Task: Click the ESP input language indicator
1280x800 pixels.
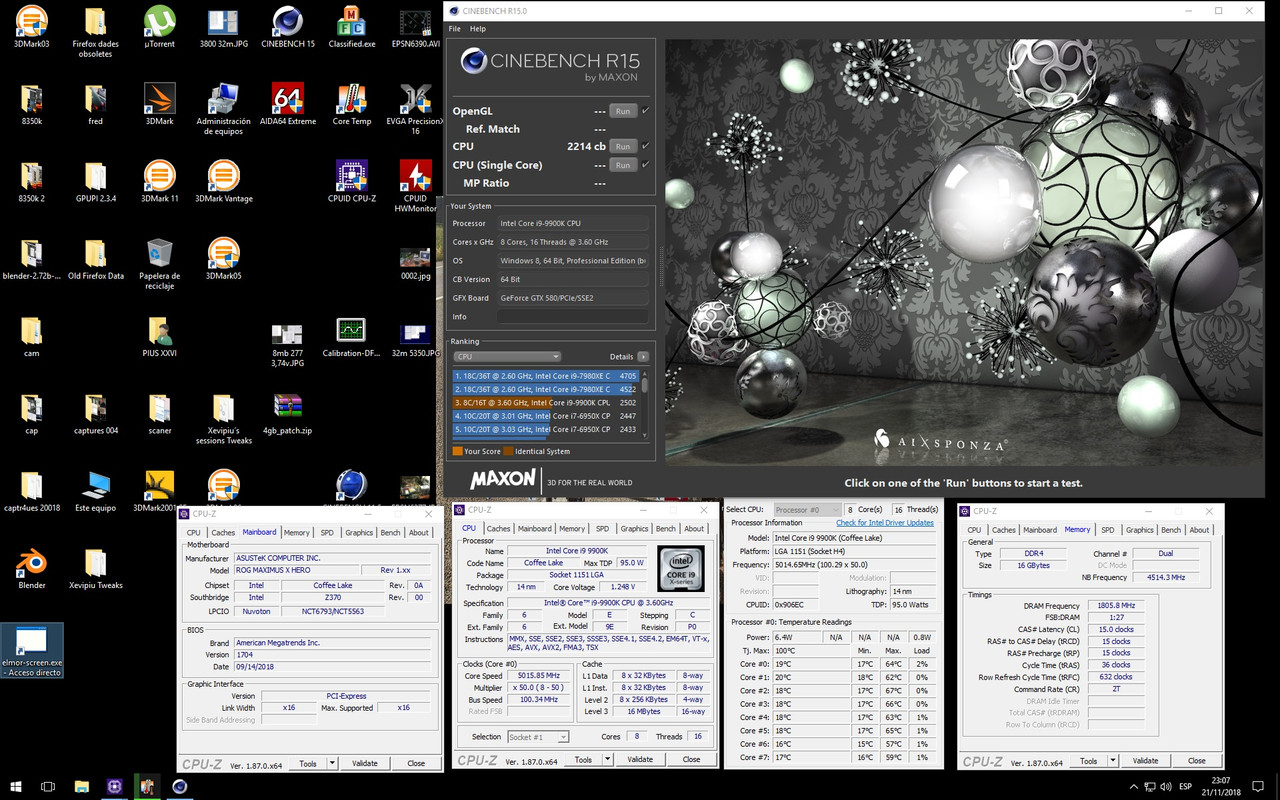Action: [1186, 787]
